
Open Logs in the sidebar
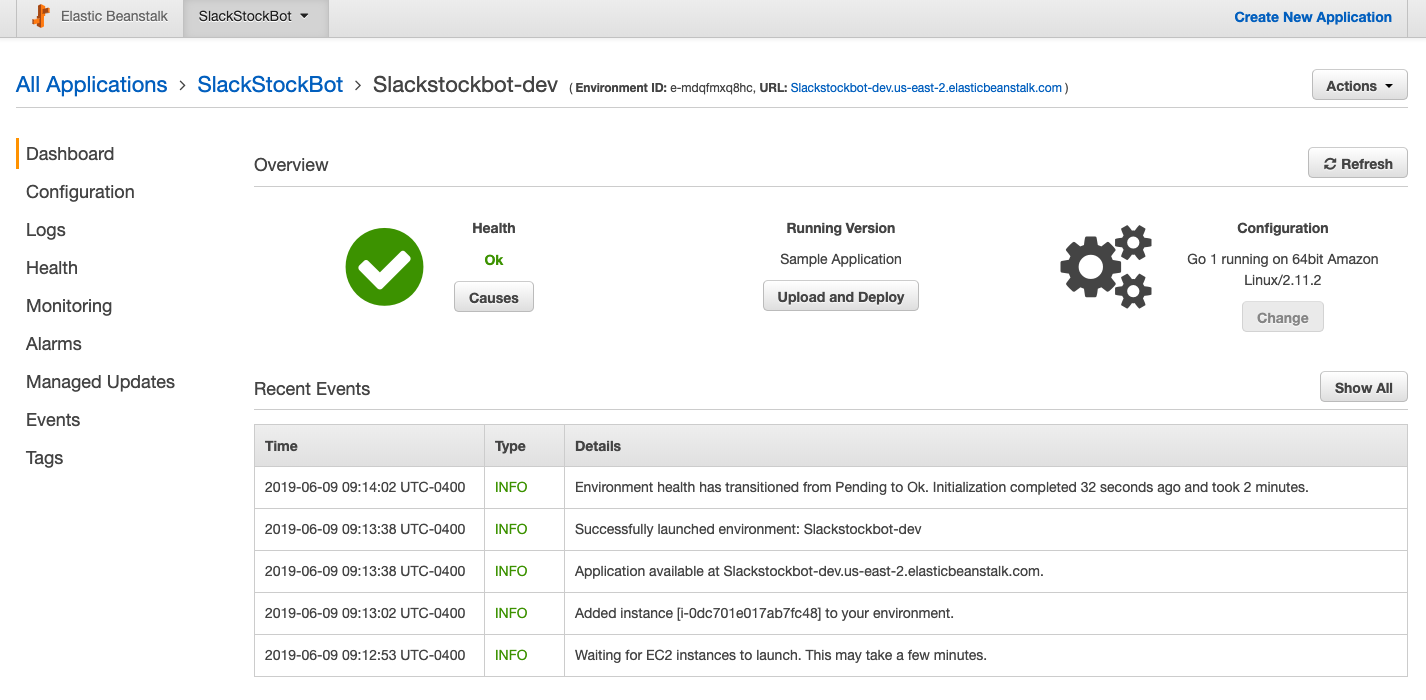tap(46, 230)
